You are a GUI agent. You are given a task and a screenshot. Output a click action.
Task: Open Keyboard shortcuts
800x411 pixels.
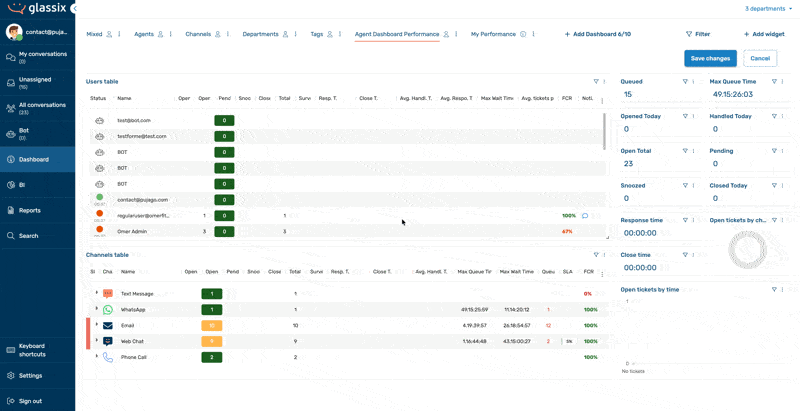pyautogui.click(x=37, y=350)
